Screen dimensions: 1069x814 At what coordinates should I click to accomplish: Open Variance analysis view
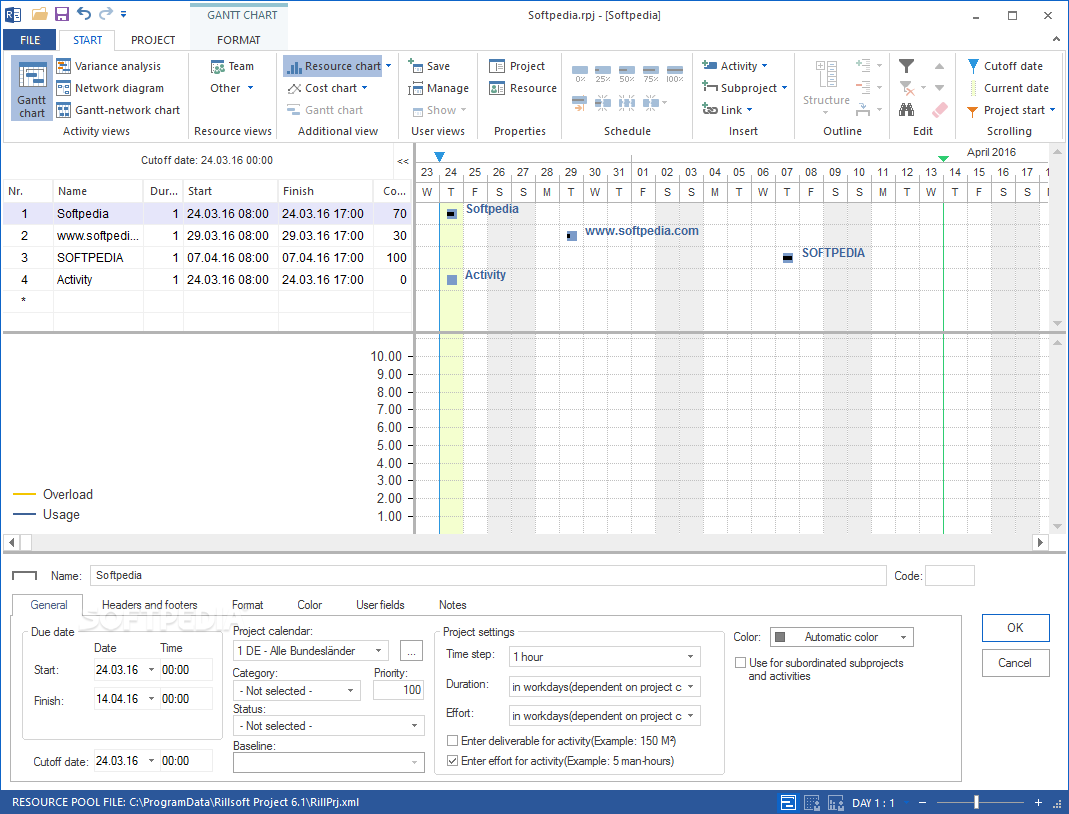pos(109,66)
